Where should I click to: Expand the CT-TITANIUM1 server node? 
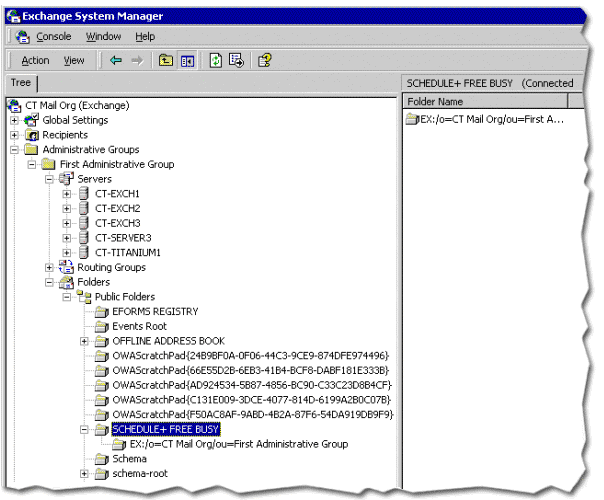click(x=67, y=253)
